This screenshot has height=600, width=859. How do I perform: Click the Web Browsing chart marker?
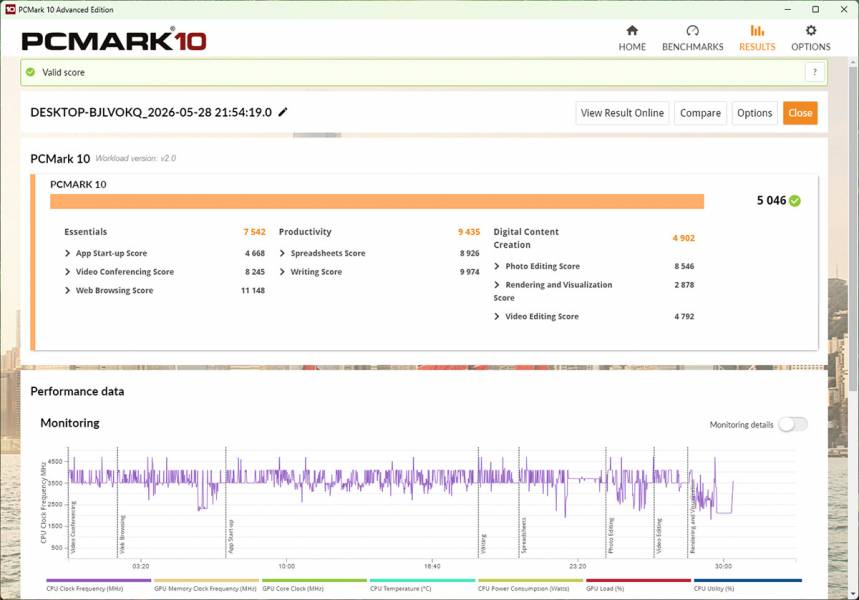click(x=122, y=534)
